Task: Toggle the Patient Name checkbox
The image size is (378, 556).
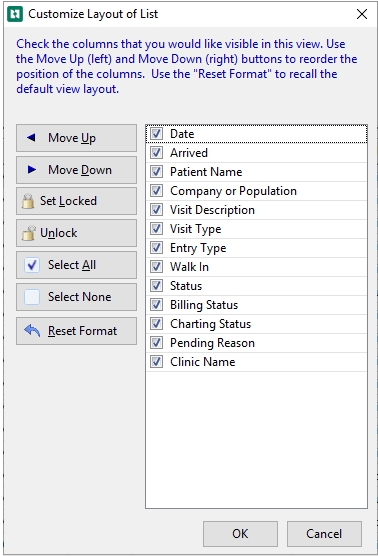Action: click(156, 172)
